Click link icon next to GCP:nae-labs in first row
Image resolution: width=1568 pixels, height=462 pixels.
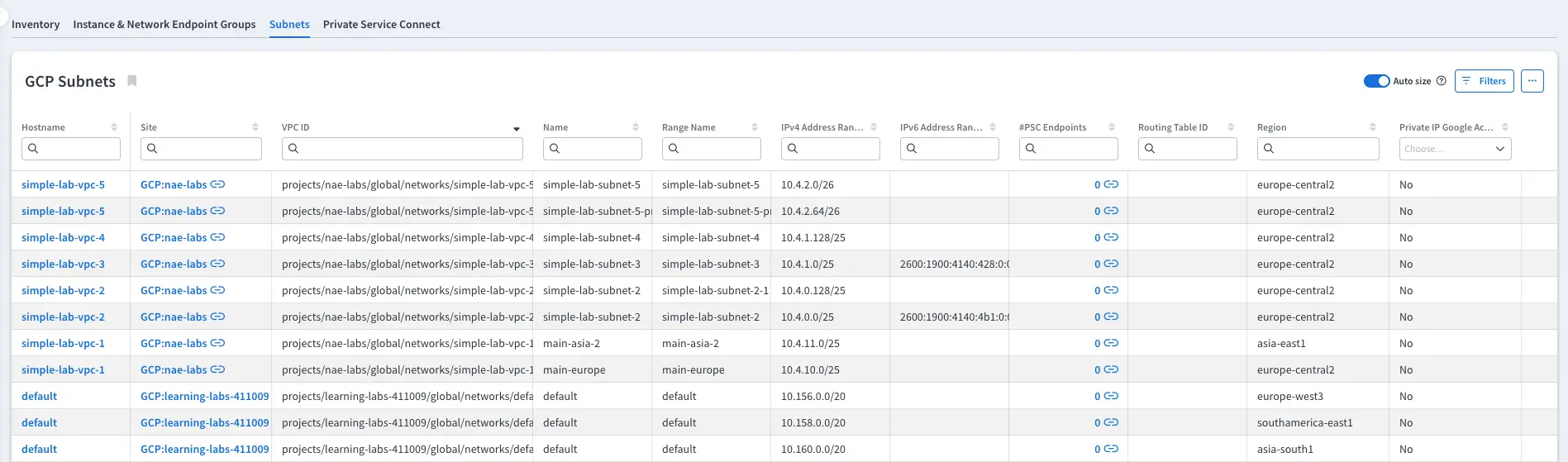(x=217, y=184)
